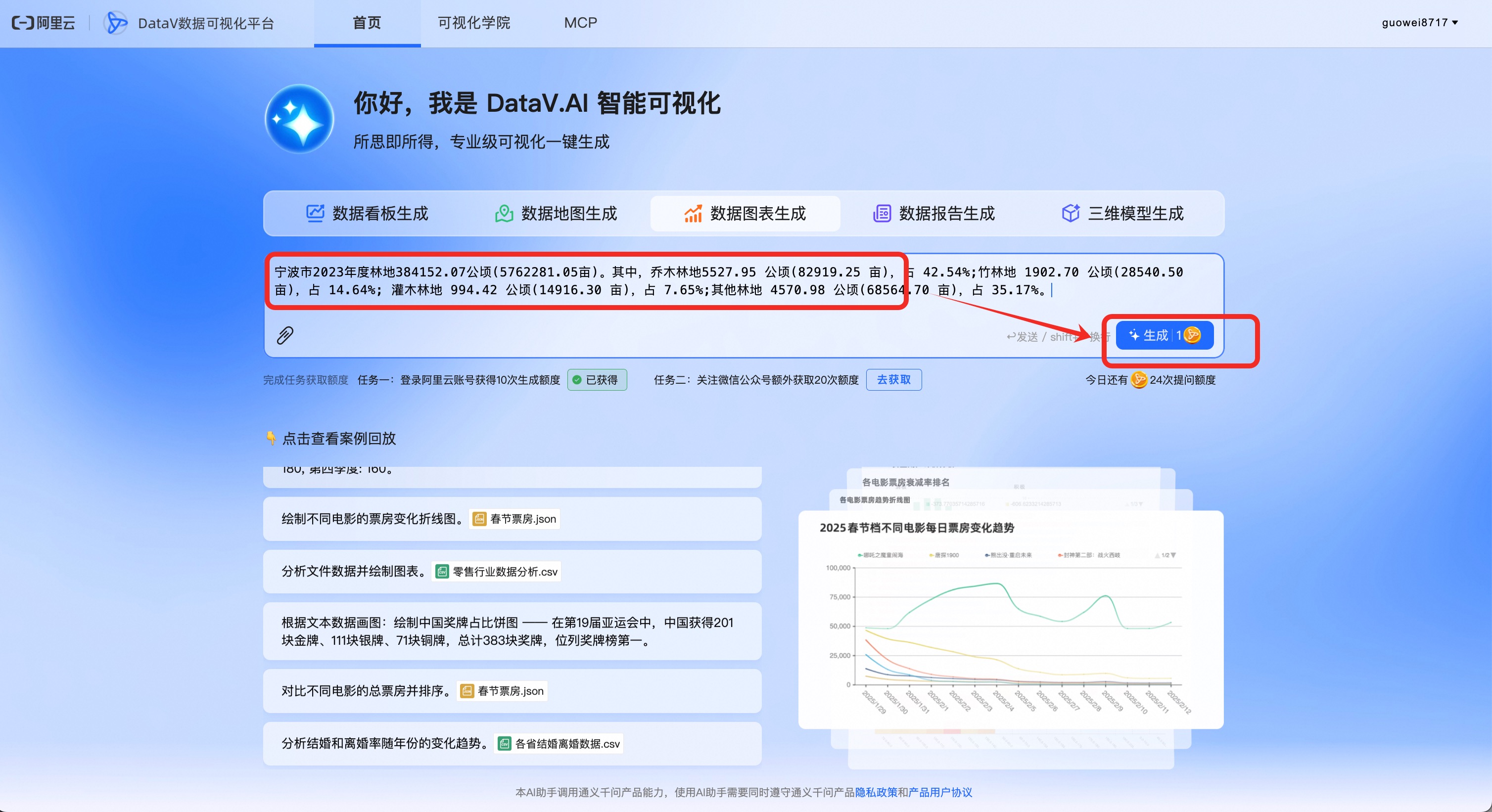
Task: Click the DataV.AI sparkle avatar
Action: pos(299,119)
